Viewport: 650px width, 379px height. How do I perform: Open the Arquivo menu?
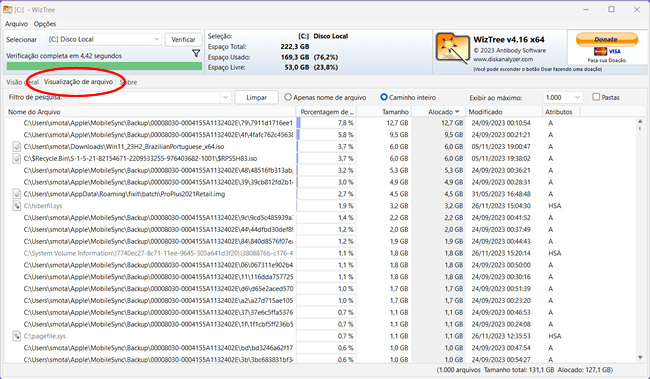click(16, 24)
